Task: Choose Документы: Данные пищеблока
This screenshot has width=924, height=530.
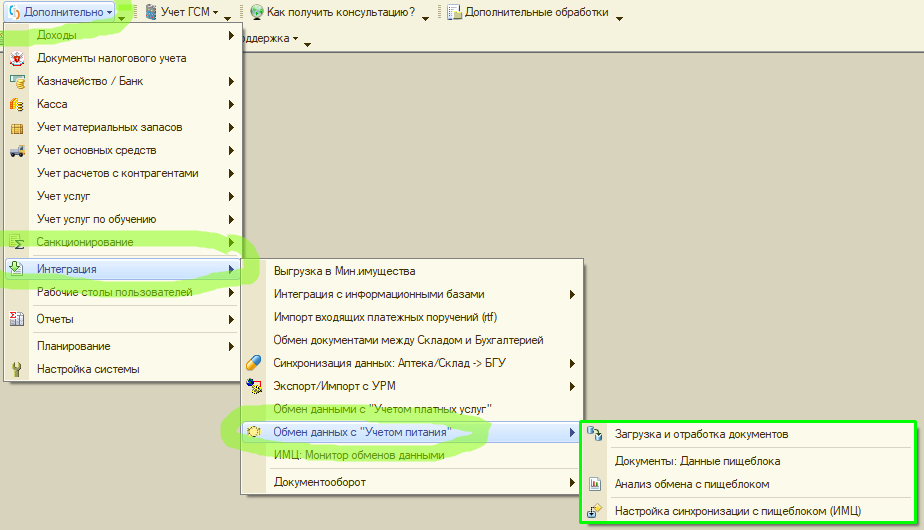Action: point(697,461)
